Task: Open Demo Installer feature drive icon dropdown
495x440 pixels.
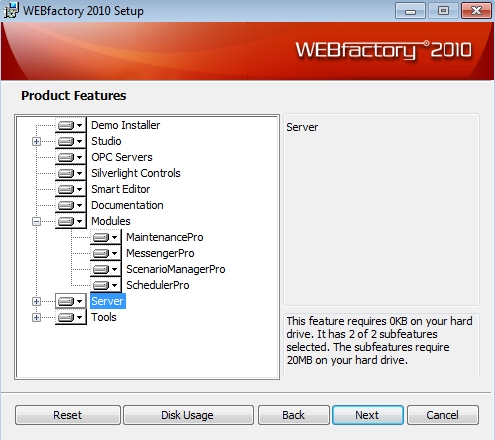Action: click(x=70, y=125)
